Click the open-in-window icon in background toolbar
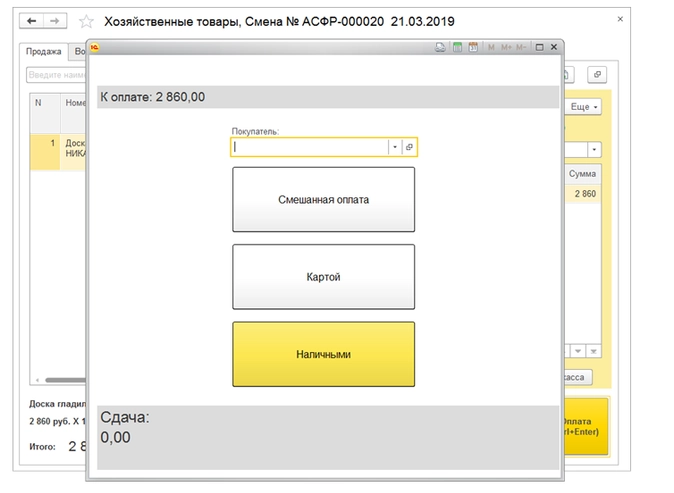This screenshot has width=674, height=493. (x=597, y=75)
